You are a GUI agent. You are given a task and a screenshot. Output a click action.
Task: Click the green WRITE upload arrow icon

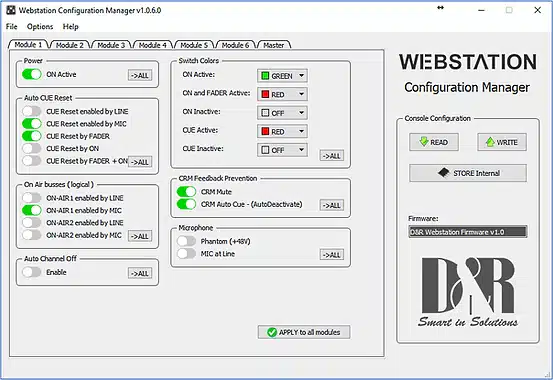click(490, 142)
